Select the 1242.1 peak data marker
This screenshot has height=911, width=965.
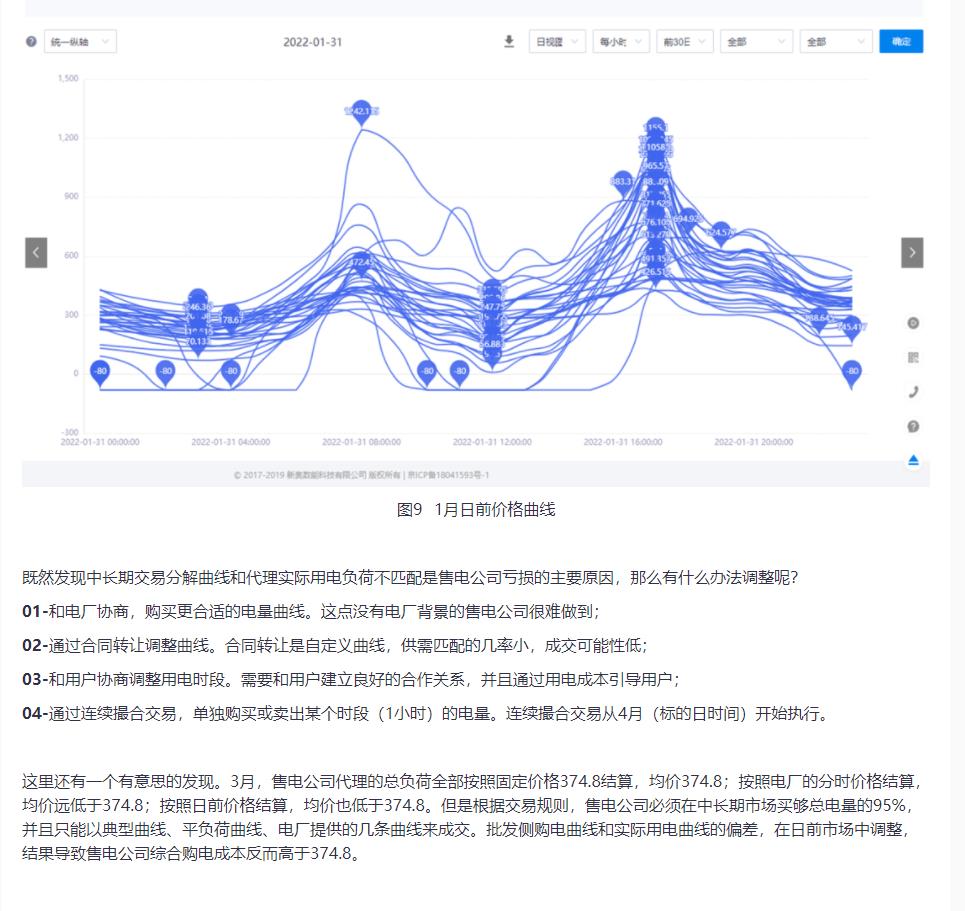click(x=361, y=112)
